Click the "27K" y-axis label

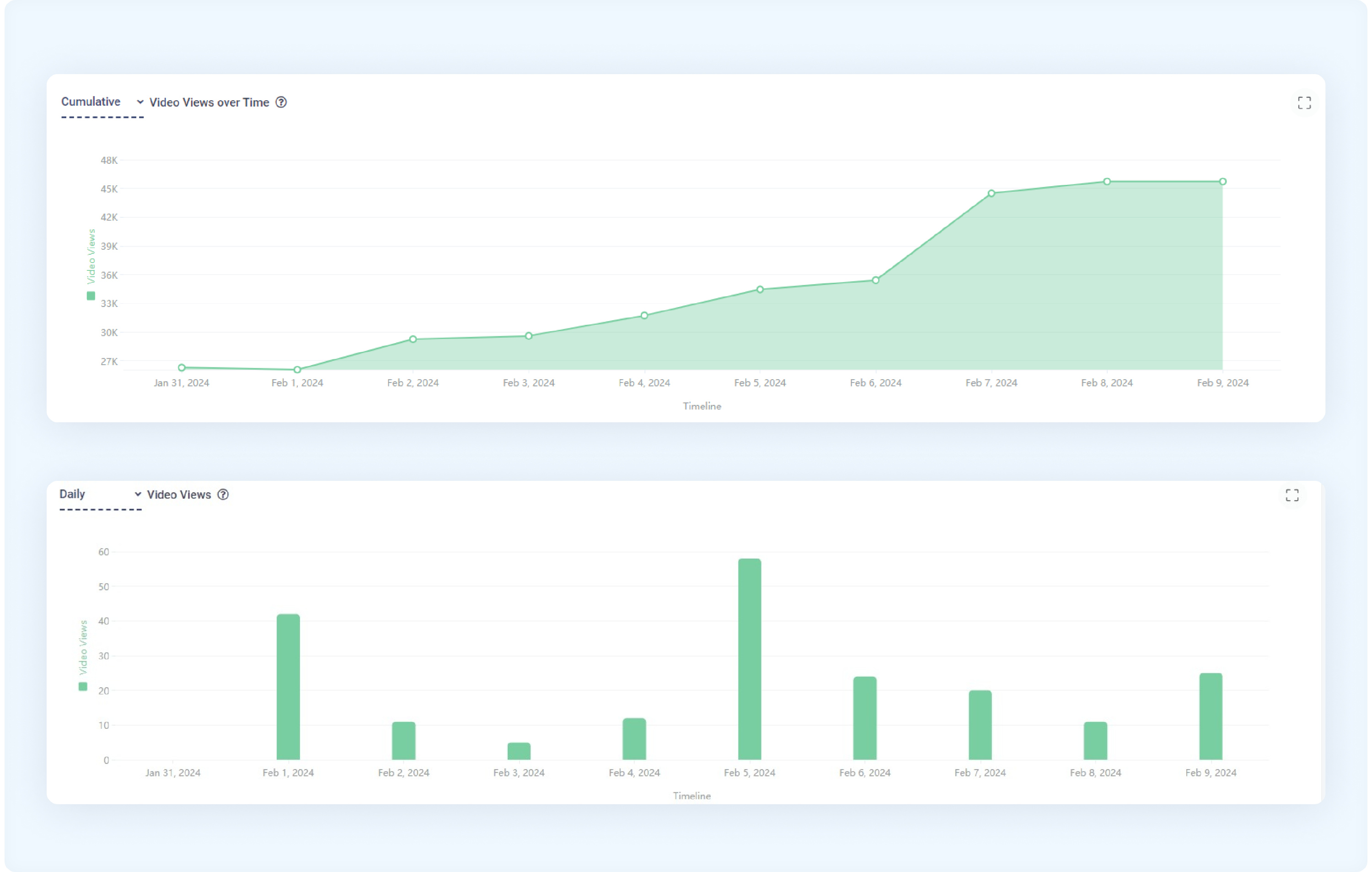coord(109,361)
